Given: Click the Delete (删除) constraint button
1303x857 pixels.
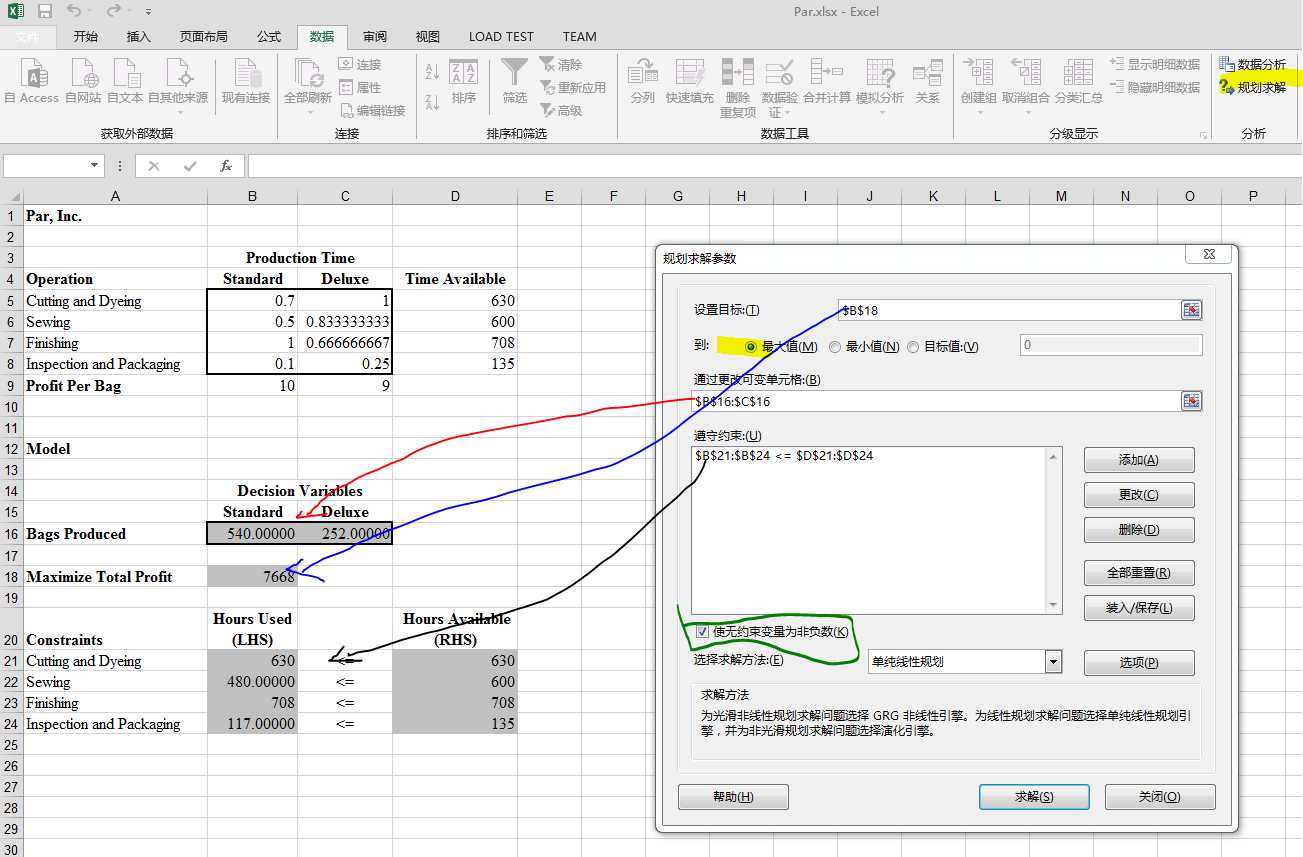Looking at the screenshot, I should (1139, 530).
